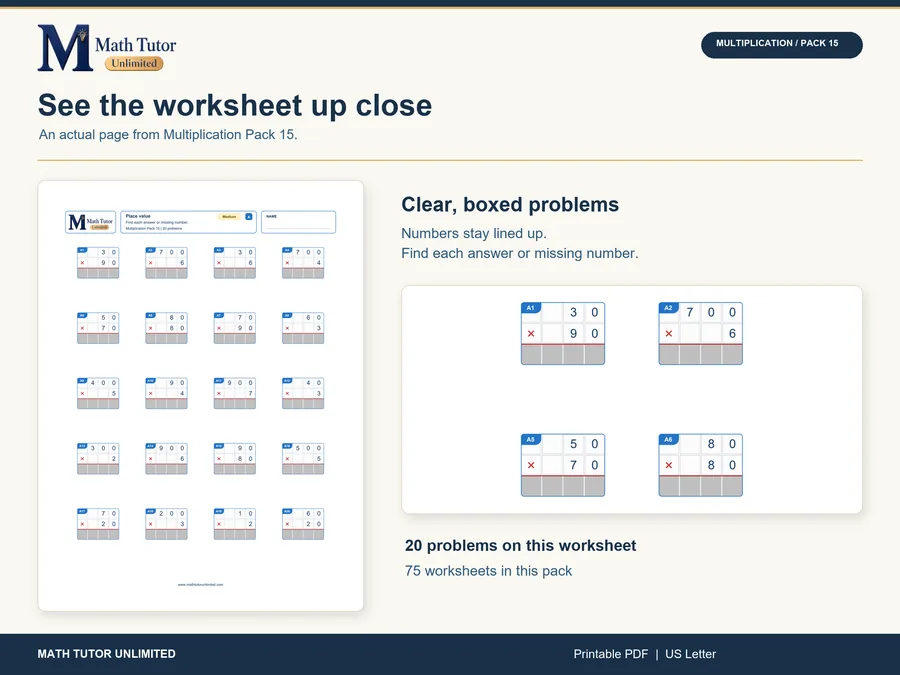The height and width of the screenshot is (675, 900).
Task: Click the heading "See the worksheet up close"
Action: 235,105
